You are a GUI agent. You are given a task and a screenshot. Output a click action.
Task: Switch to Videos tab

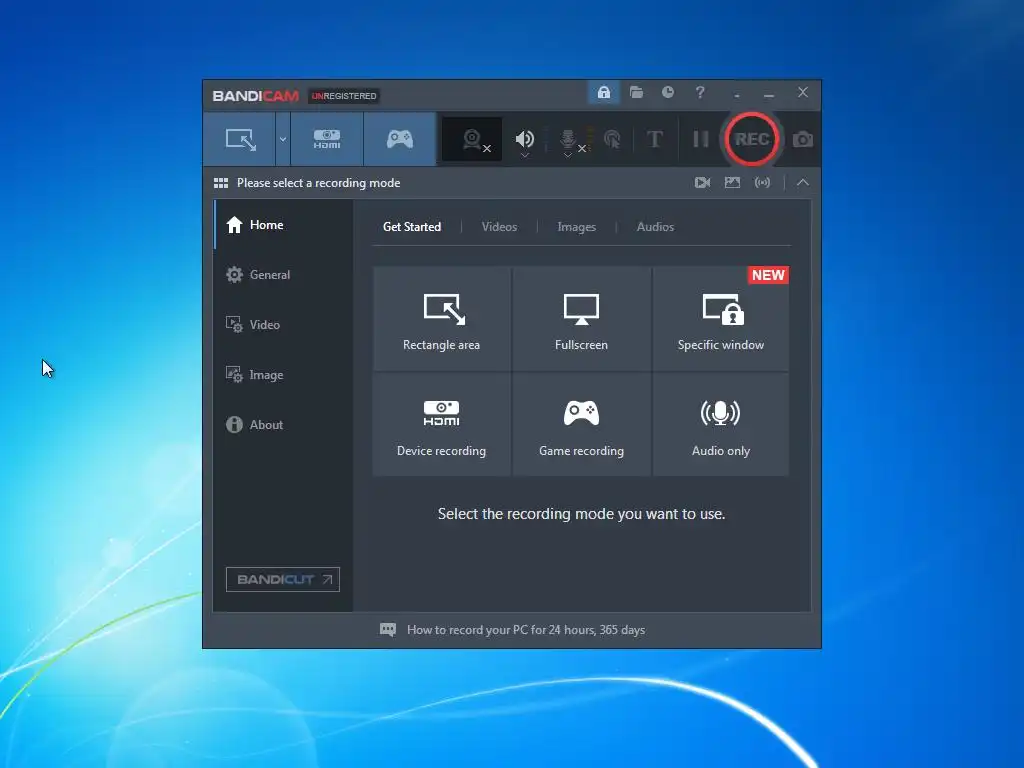pos(499,227)
